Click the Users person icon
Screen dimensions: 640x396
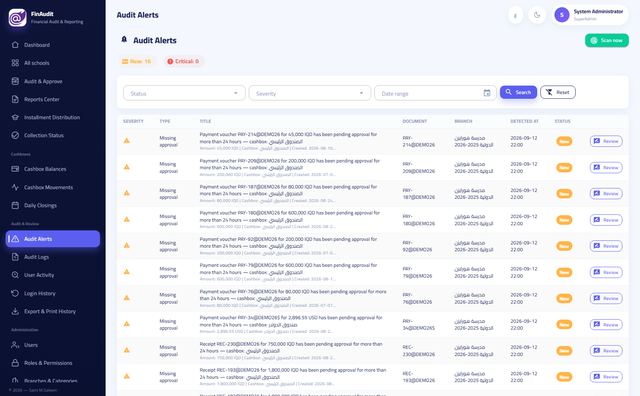(x=15, y=345)
